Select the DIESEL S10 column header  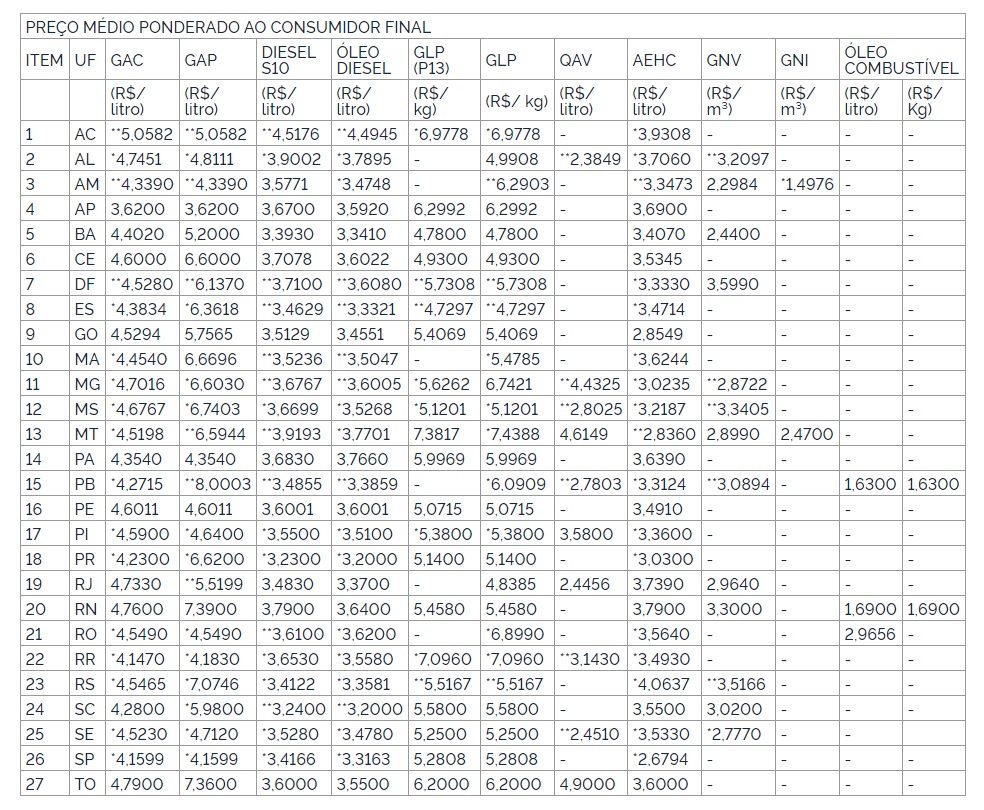pyautogui.click(x=288, y=60)
